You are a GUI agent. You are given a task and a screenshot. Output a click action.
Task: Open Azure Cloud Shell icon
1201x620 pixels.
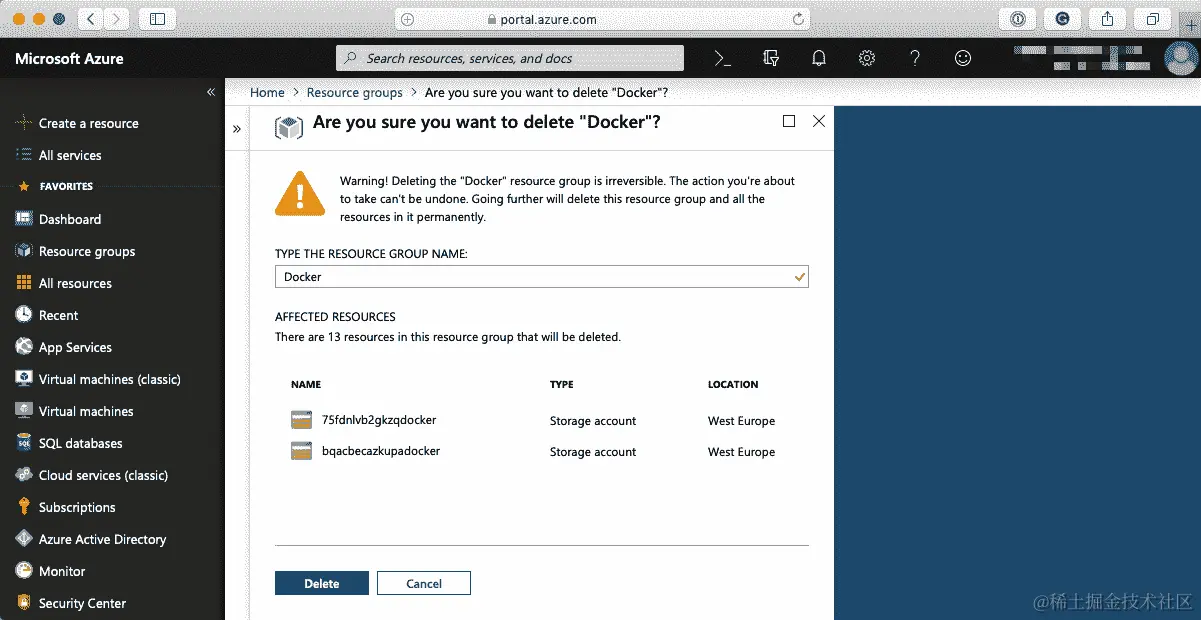click(722, 59)
